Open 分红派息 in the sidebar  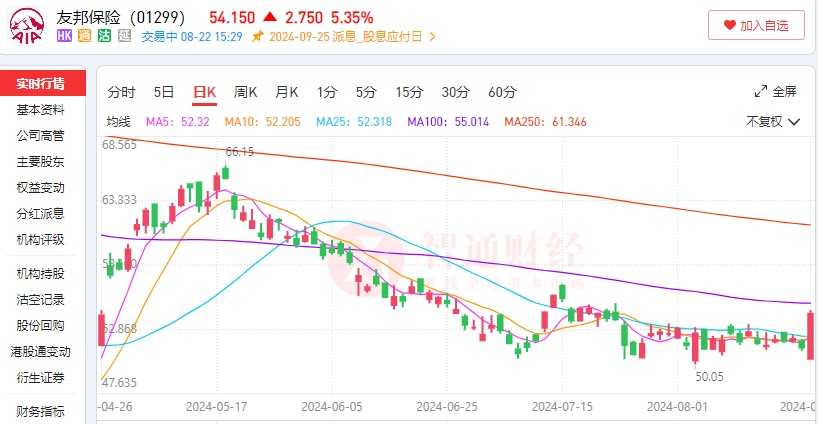[x=41, y=214]
